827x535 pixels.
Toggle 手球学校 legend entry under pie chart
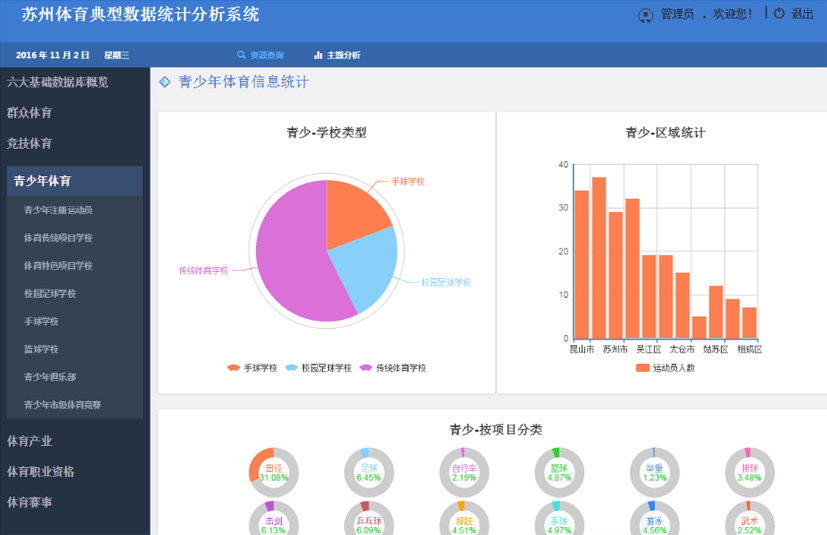252,368
